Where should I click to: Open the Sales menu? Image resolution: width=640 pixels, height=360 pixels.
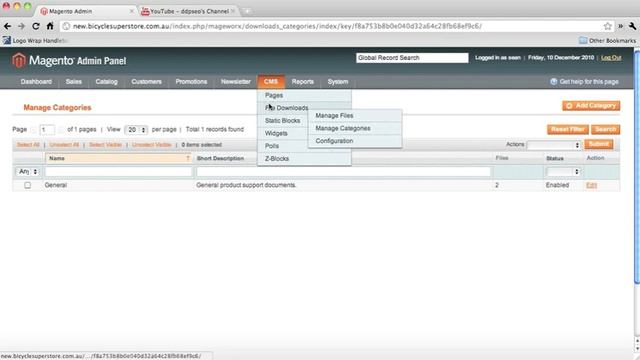[73, 82]
